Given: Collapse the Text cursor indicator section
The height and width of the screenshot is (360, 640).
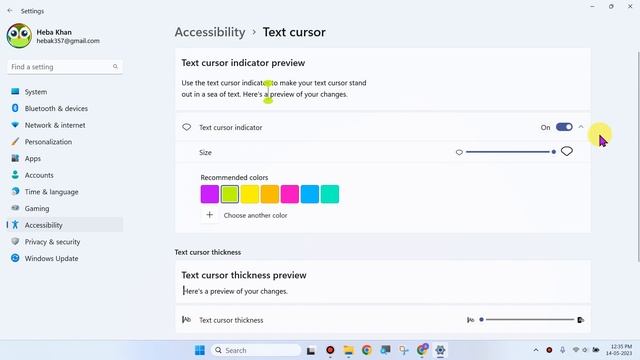Looking at the screenshot, I should point(581,127).
